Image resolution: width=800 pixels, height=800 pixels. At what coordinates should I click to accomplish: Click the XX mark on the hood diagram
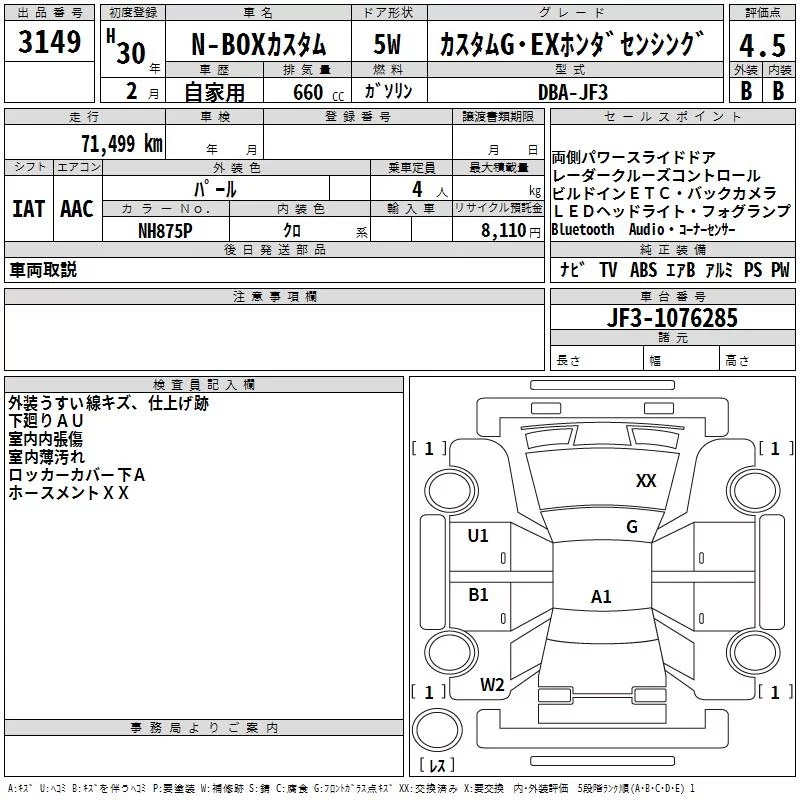(x=646, y=480)
